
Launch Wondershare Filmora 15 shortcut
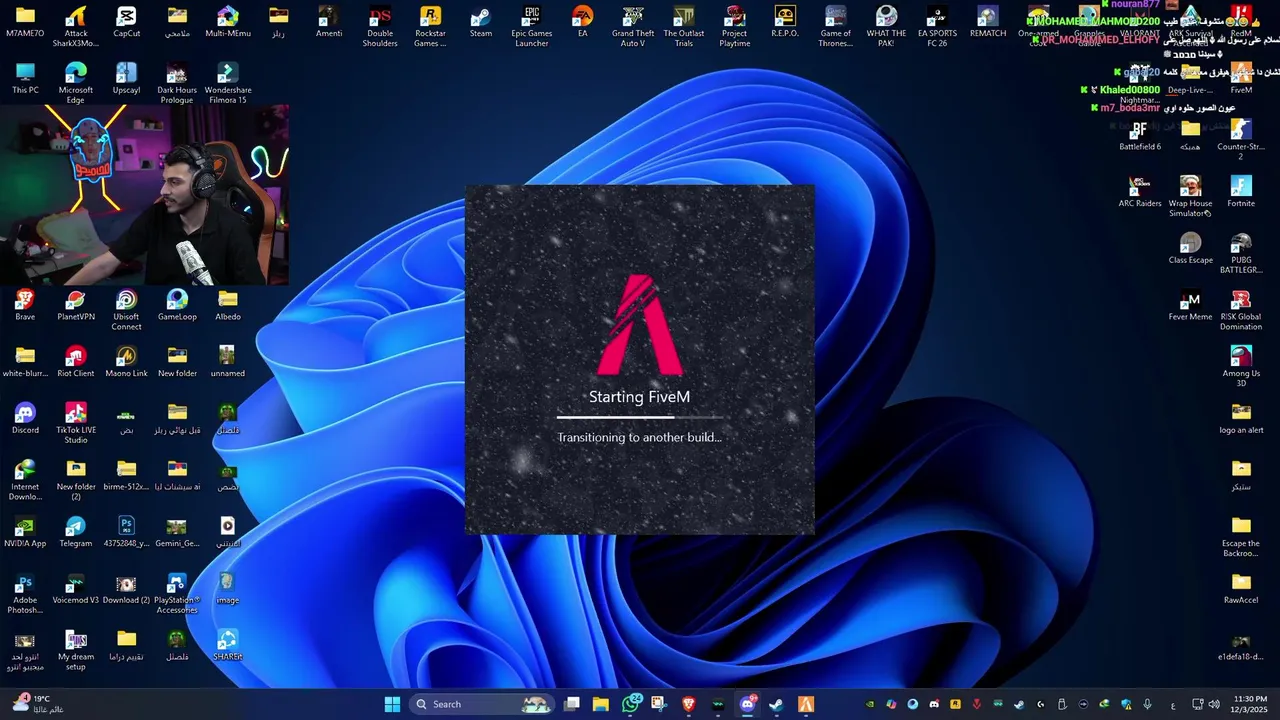pos(228,83)
